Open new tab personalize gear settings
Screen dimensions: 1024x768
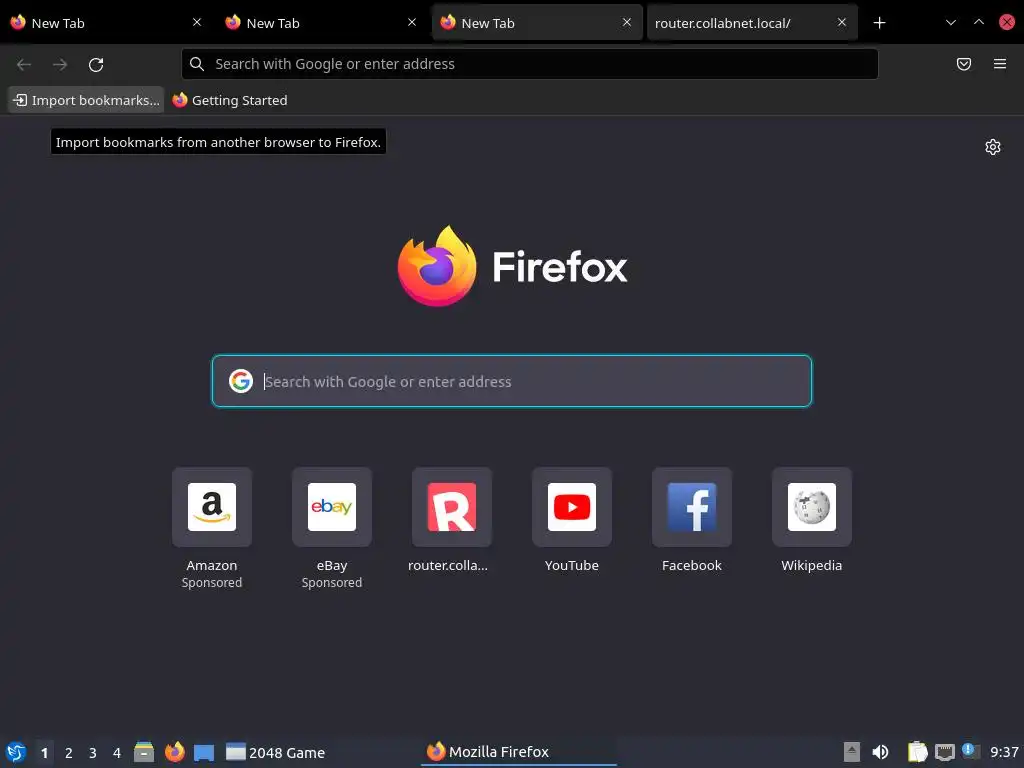tap(993, 147)
